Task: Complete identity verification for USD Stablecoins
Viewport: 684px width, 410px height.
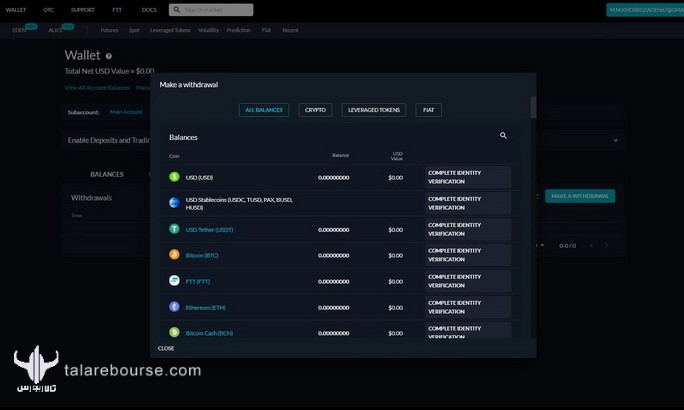Action: [x=468, y=203]
